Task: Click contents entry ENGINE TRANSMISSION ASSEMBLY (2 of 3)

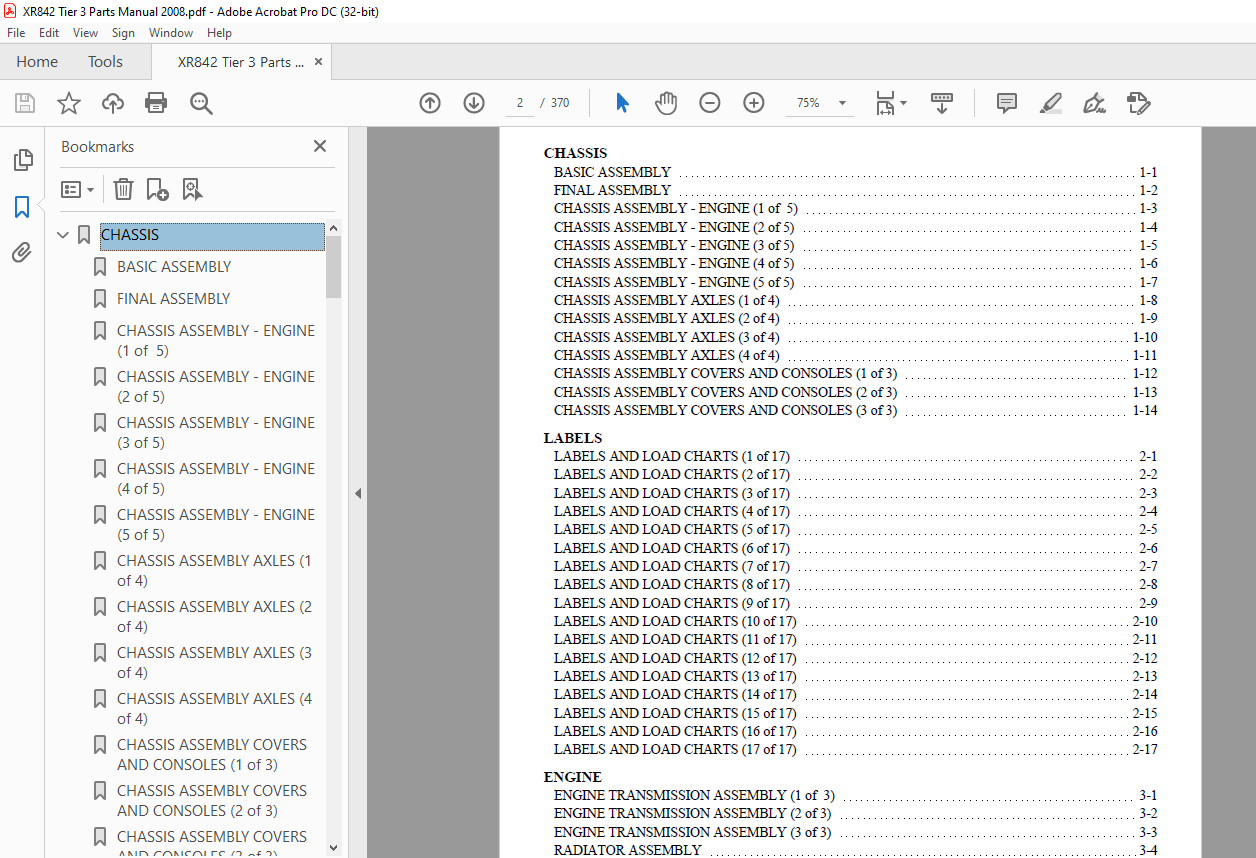Action: [855, 813]
